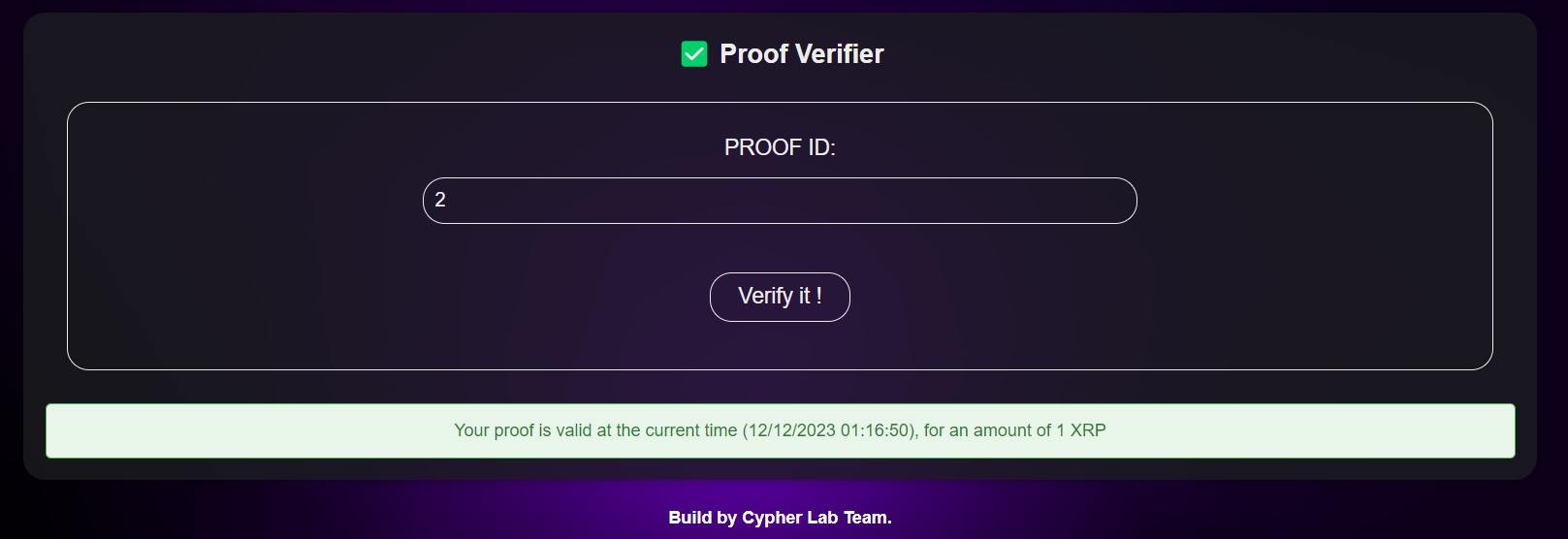Place cursor after the 2 in input
Image resolution: width=1568 pixels, height=539 pixels.
pyautogui.click(x=447, y=200)
